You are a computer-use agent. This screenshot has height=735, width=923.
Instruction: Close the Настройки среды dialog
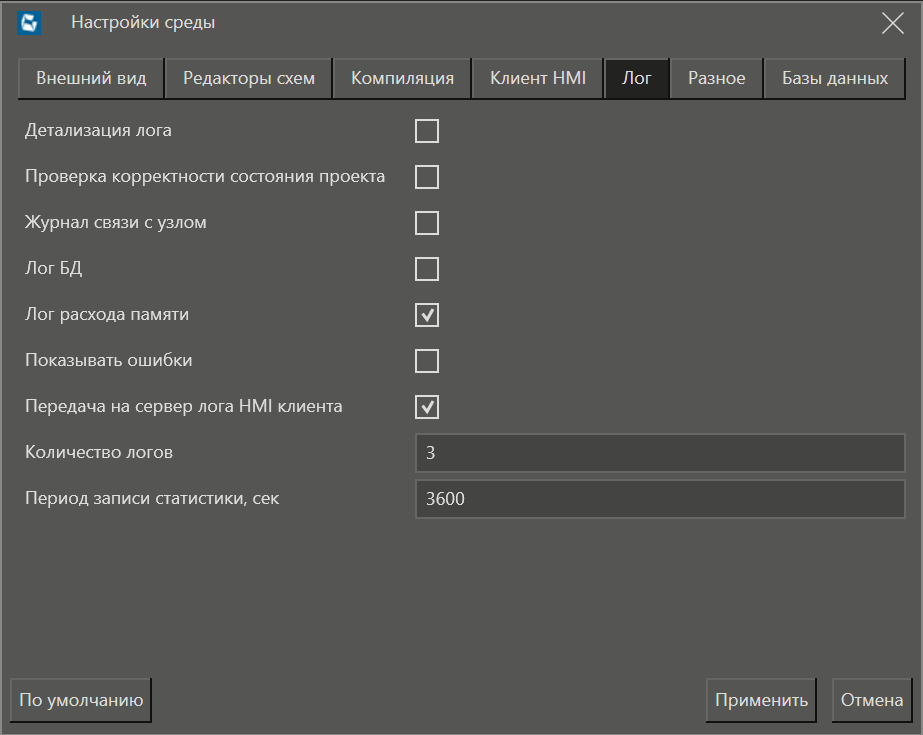(892, 23)
